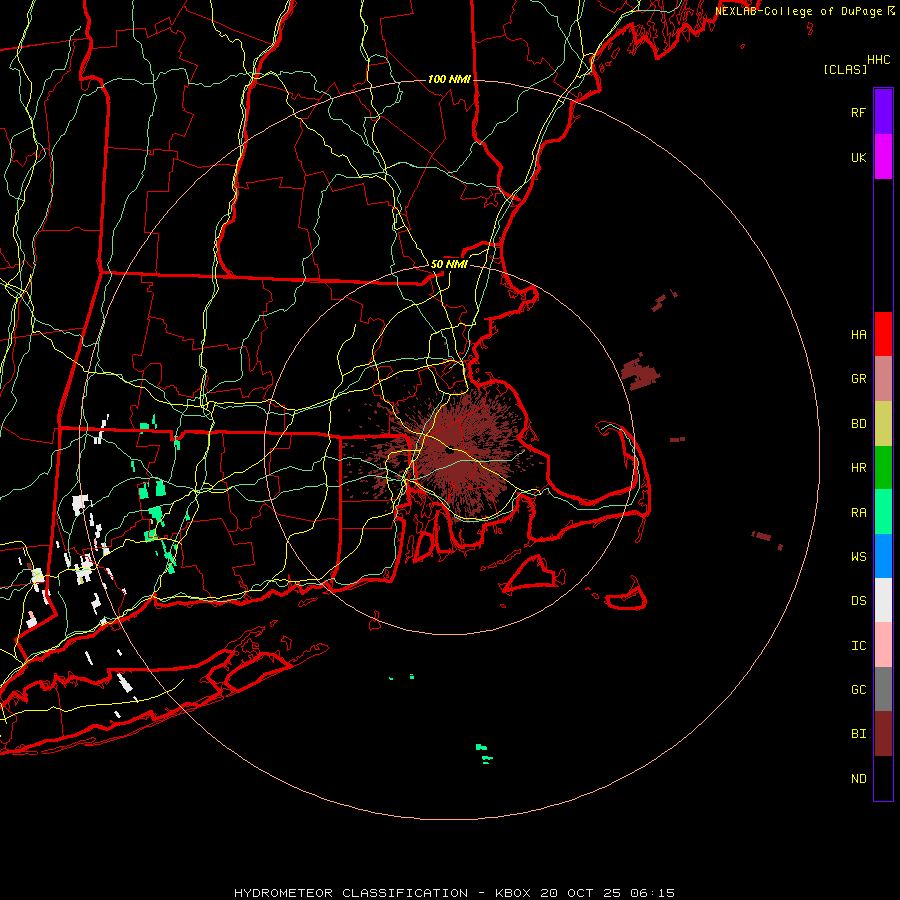Screen dimensions: 900x900
Task: Click the RF purple legend swatch
Action: [x=883, y=112]
